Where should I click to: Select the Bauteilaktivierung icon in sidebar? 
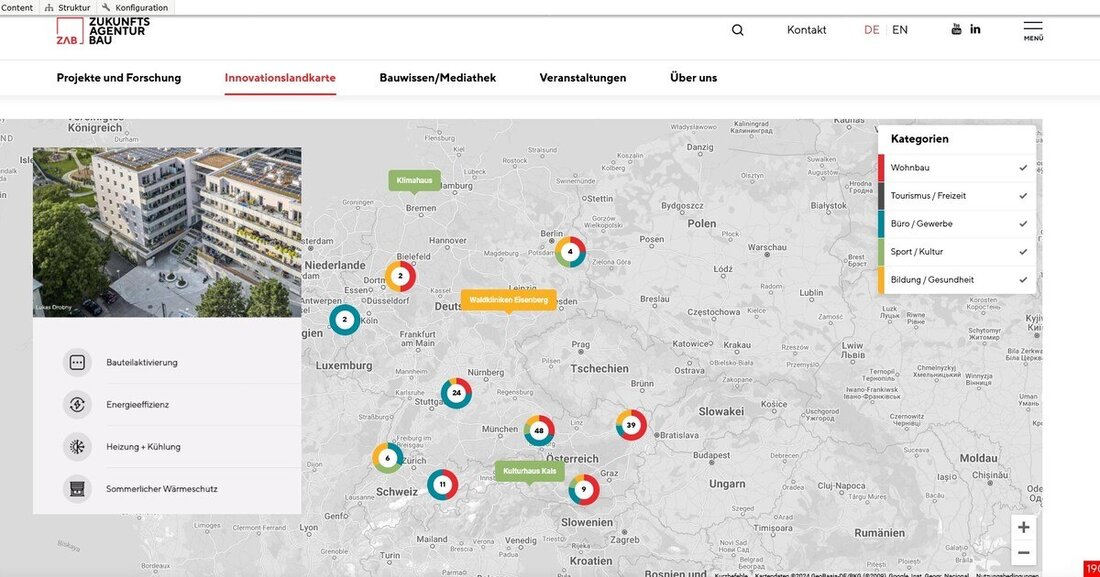(x=77, y=362)
